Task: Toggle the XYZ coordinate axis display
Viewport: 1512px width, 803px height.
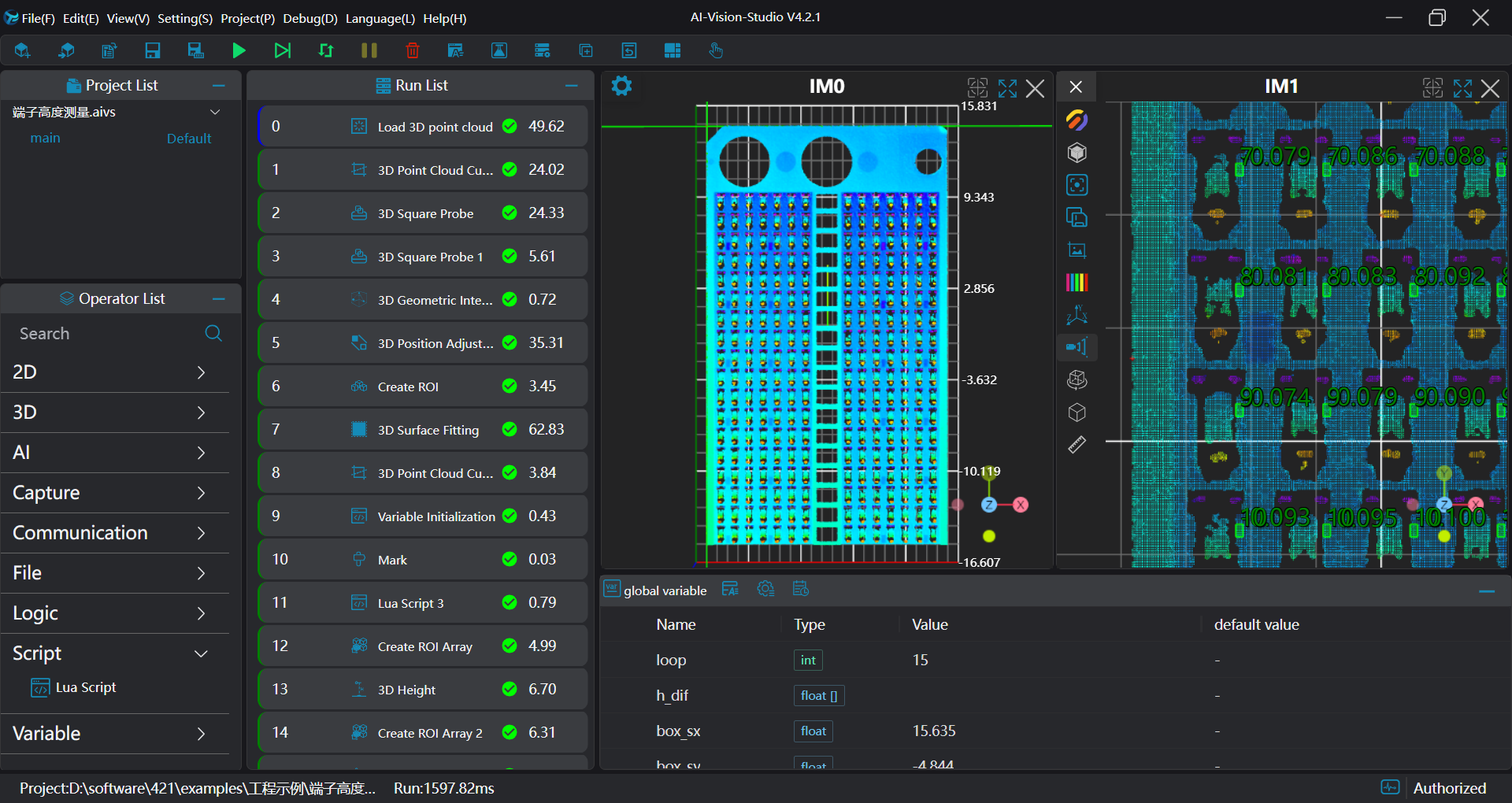Action: pos(1077,316)
